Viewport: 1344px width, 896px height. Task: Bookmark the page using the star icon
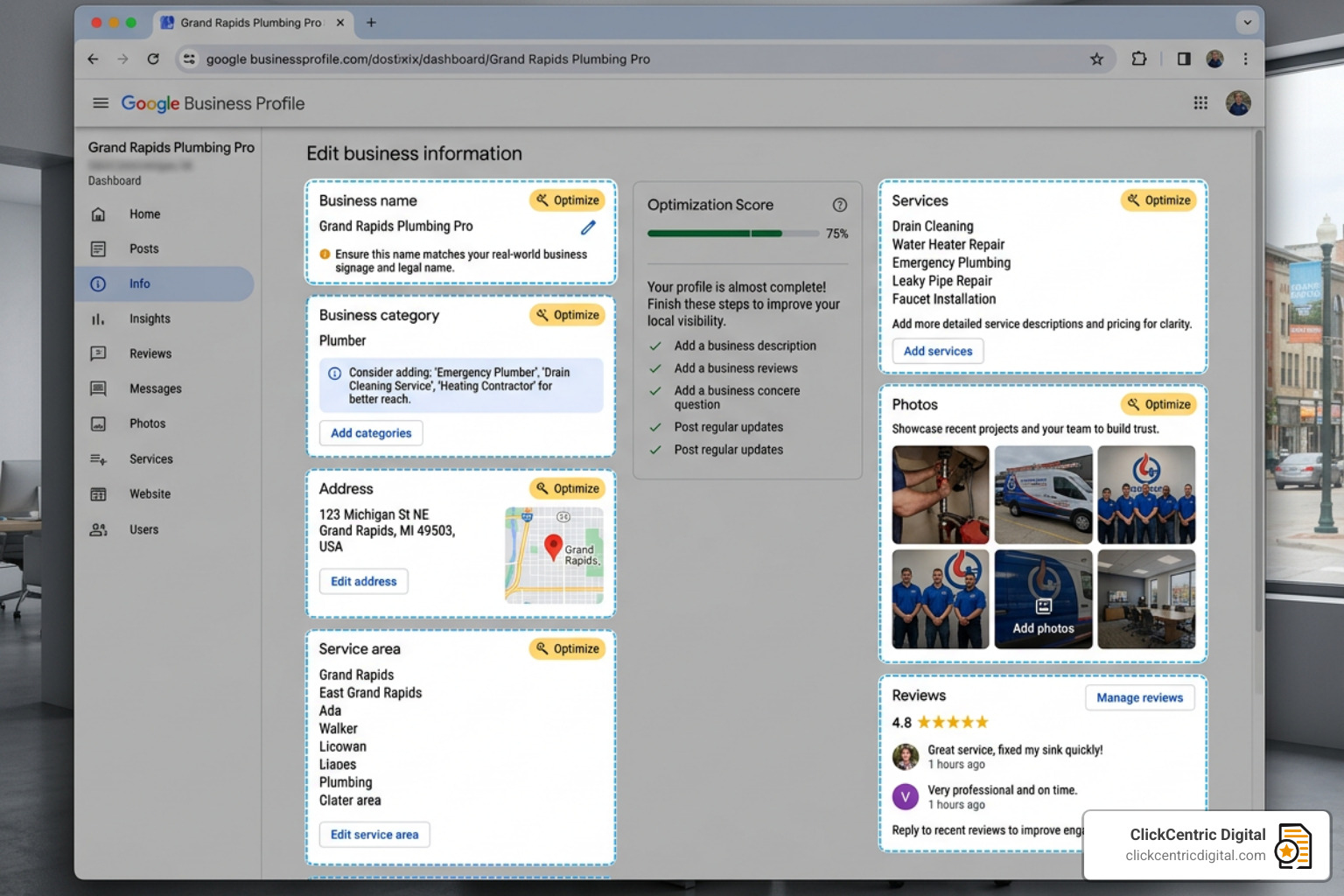point(1096,59)
